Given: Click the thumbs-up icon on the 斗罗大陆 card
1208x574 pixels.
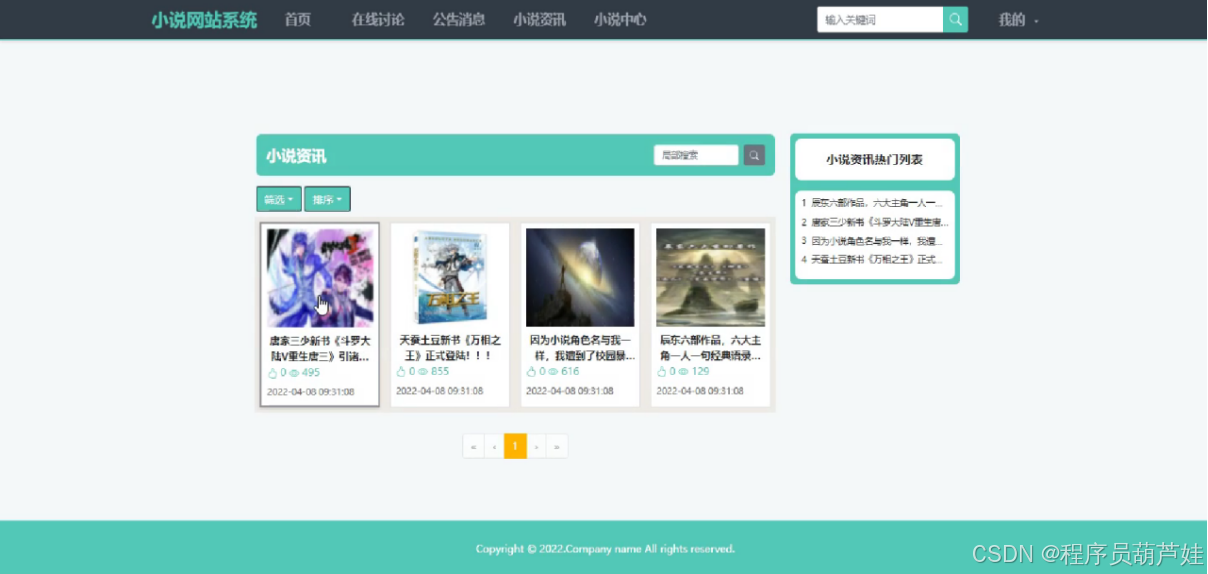Looking at the screenshot, I should 273,373.
